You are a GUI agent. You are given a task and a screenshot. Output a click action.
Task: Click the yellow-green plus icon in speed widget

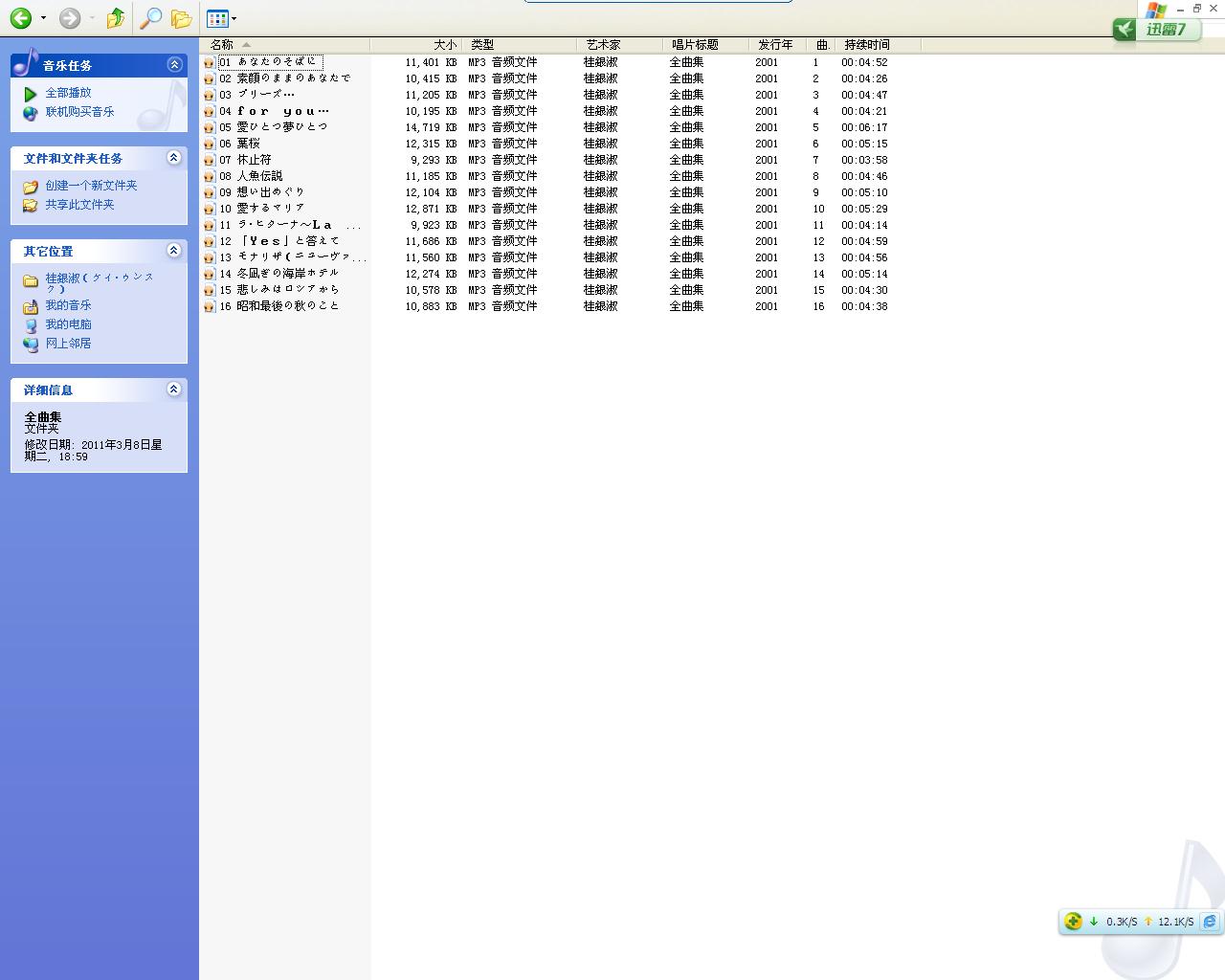click(1073, 921)
